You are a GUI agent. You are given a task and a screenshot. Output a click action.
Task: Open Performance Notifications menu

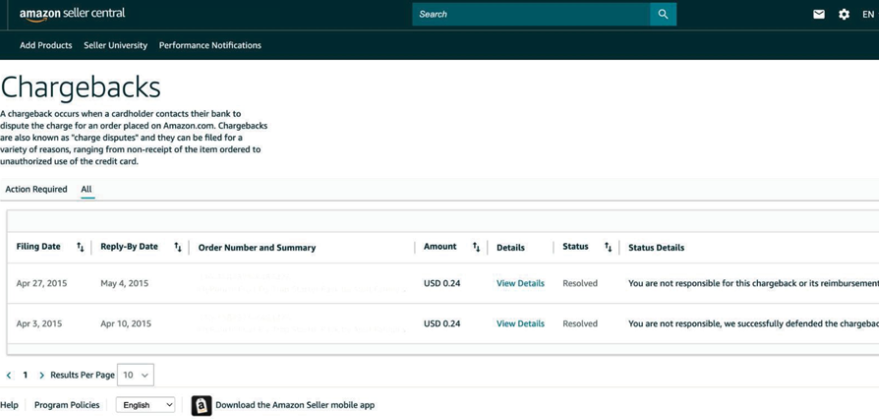210,45
